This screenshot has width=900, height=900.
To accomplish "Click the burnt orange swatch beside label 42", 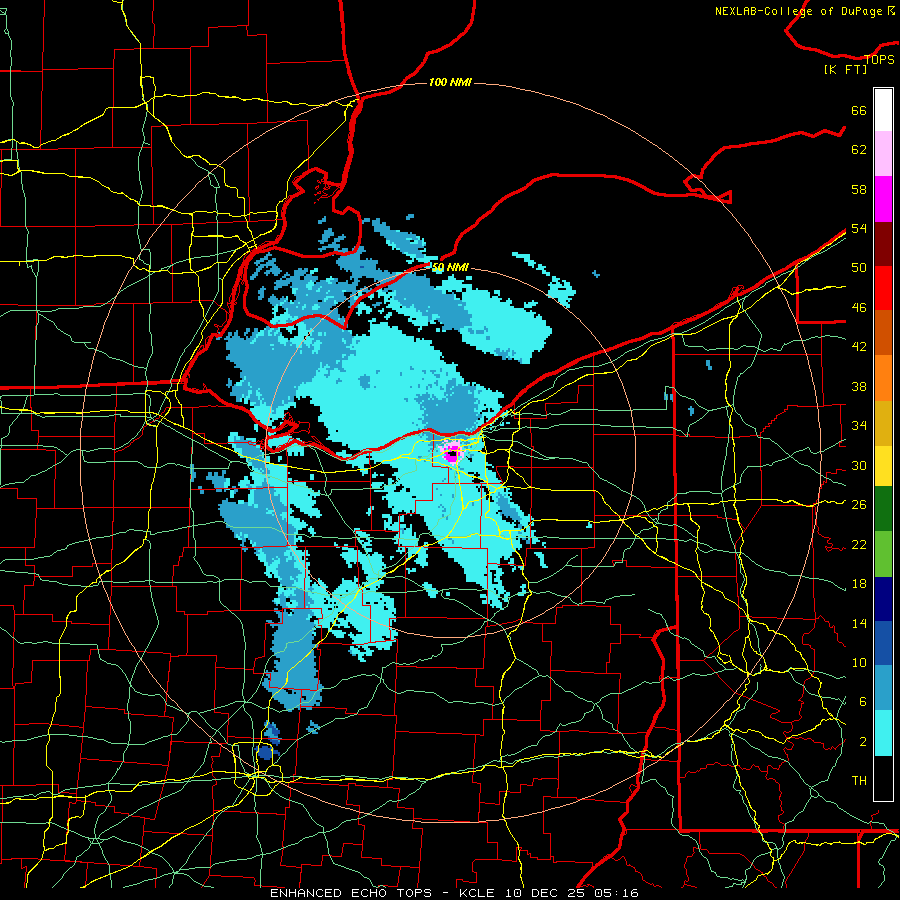I will tap(883, 333).
